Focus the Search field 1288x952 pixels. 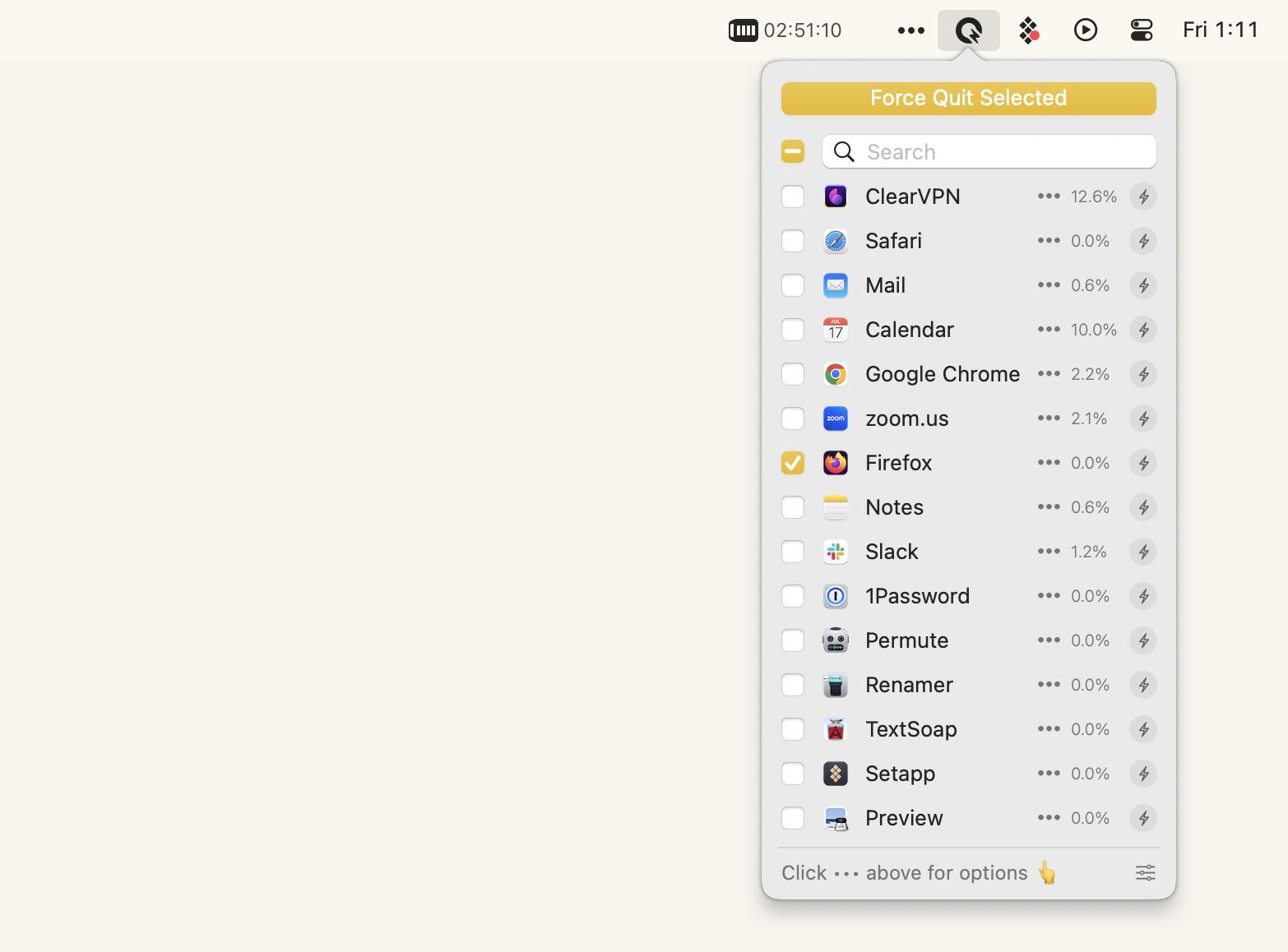click(989, 151)
